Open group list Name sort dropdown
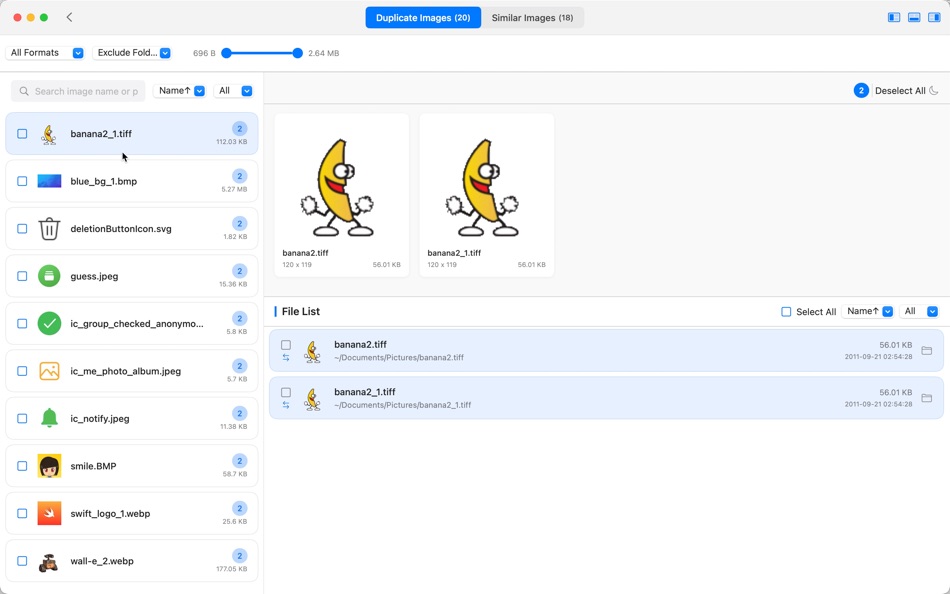Image resolution: width=950 pixels, height=594 pixels. (179, 91)
